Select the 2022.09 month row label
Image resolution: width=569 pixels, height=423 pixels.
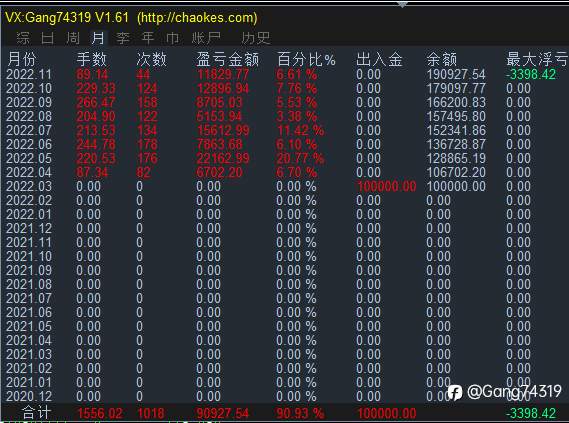[x=29, y=102]
